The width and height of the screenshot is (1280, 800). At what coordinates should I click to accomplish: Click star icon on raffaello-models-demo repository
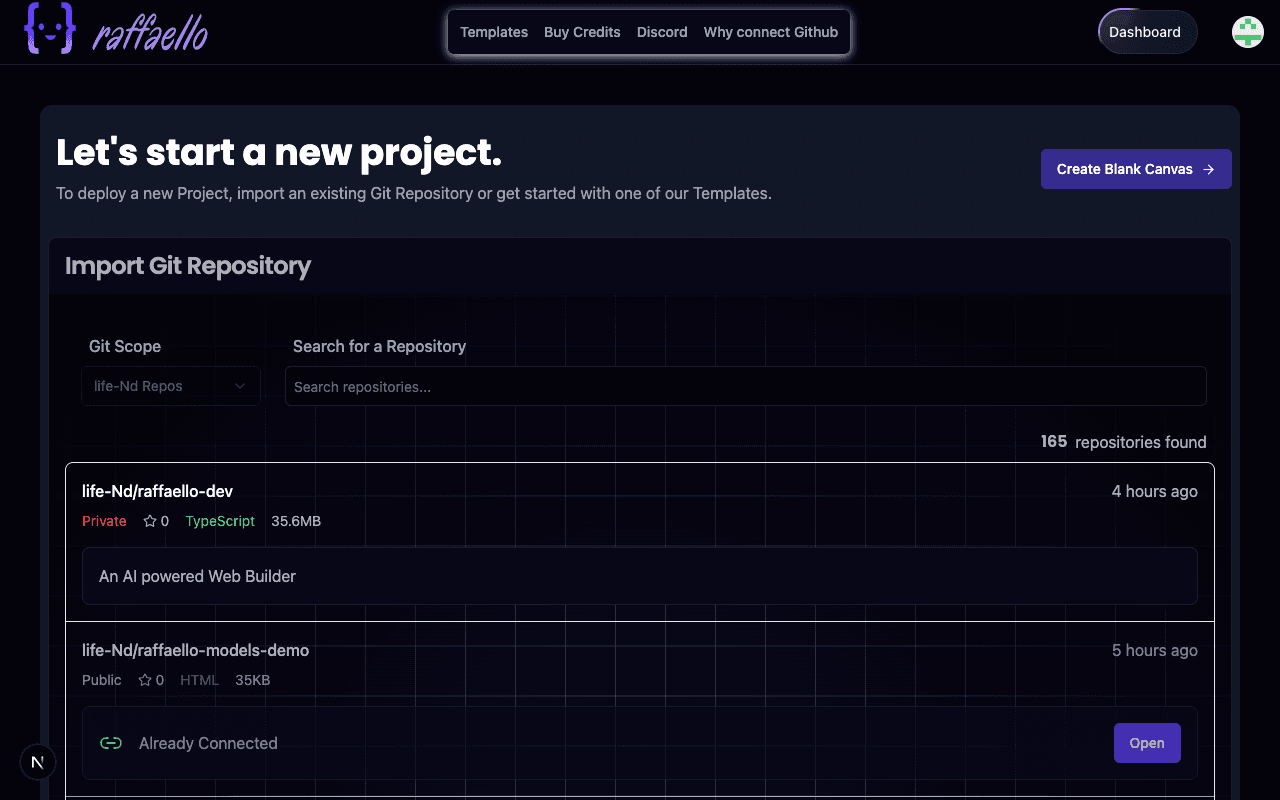click(145, 680)
